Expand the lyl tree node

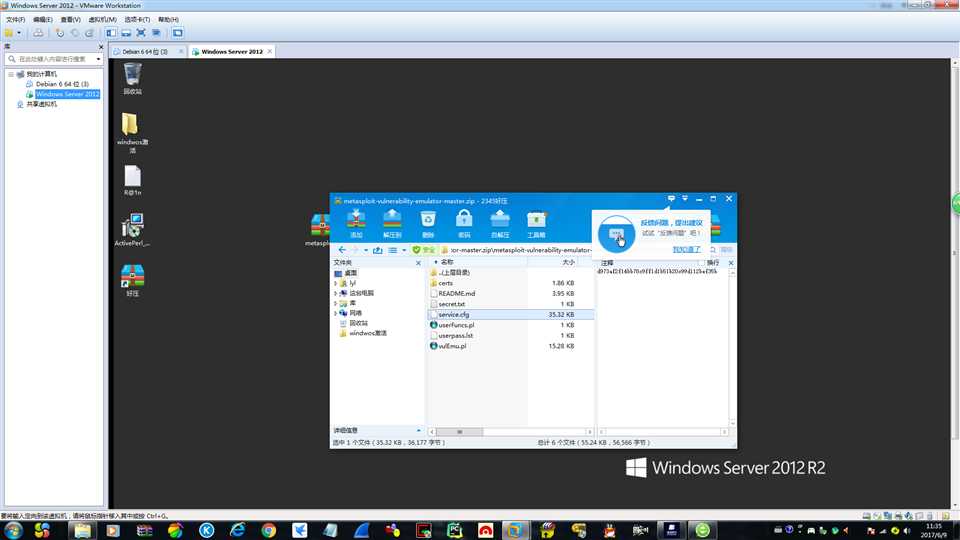coord(336,283)
